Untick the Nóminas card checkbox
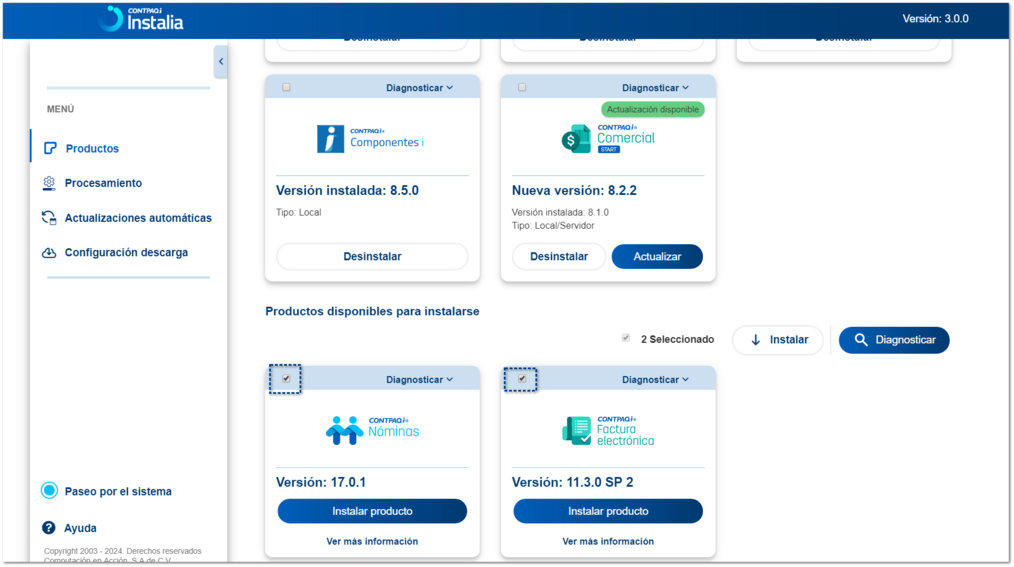The height and width of the screenshot is (567, 1014). 286,379
